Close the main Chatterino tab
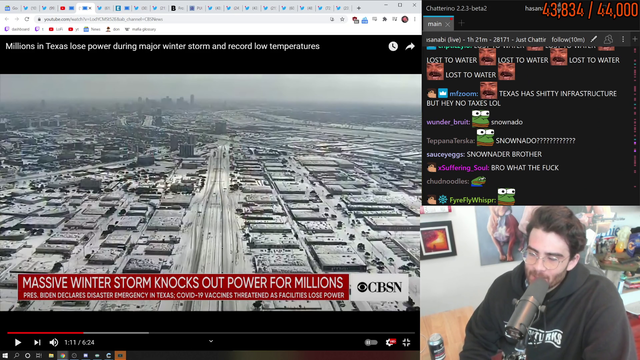 pos(448,24)
